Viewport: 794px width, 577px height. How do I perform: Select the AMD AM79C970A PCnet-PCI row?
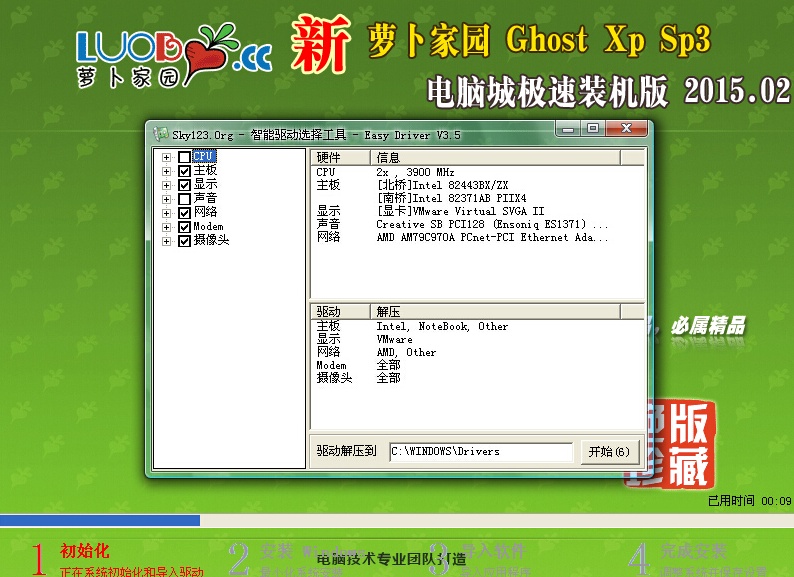[477, 237]
